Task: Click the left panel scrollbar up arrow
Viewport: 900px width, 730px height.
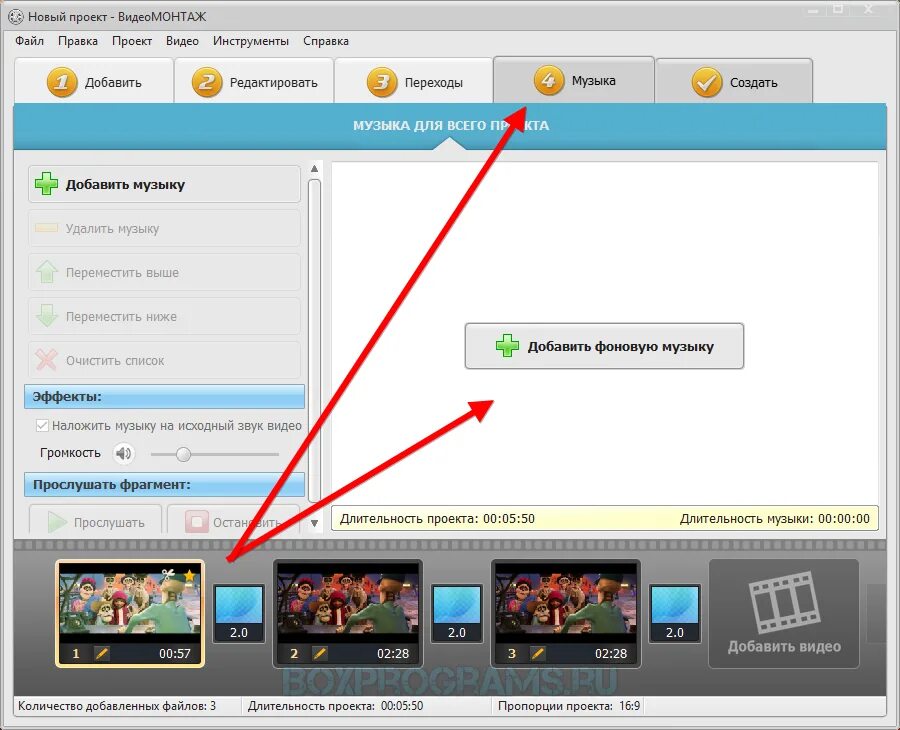Action: click(x=315, y=168)
